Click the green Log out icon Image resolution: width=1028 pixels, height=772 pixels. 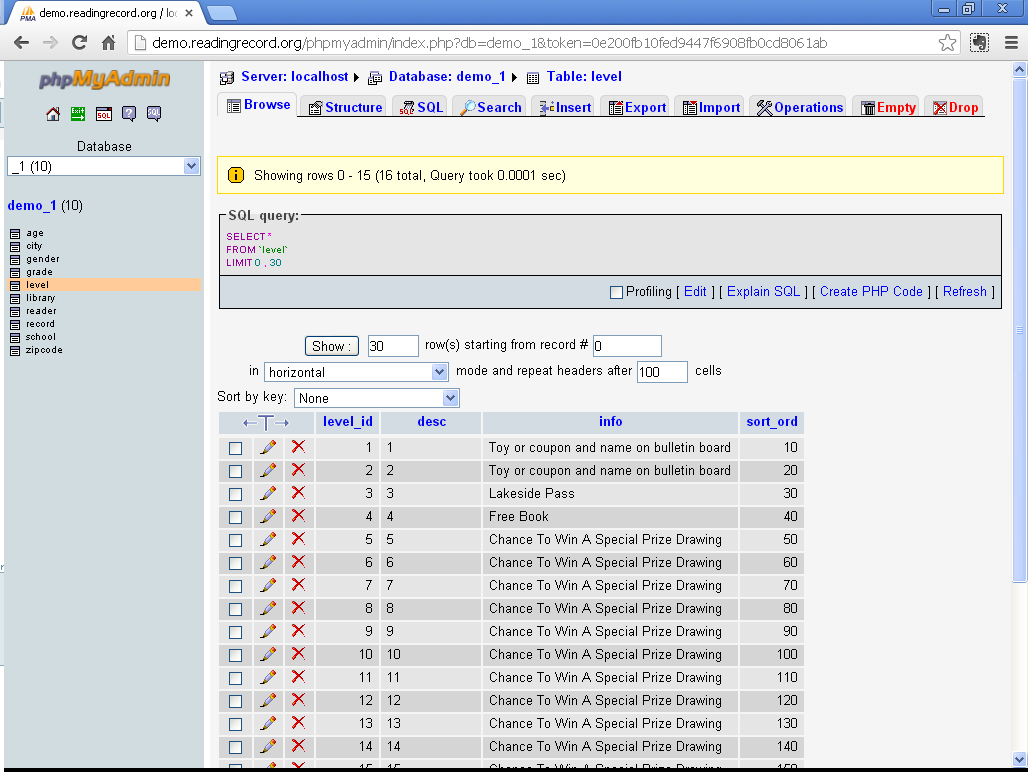pyautogui.click(x=78, y=114)
